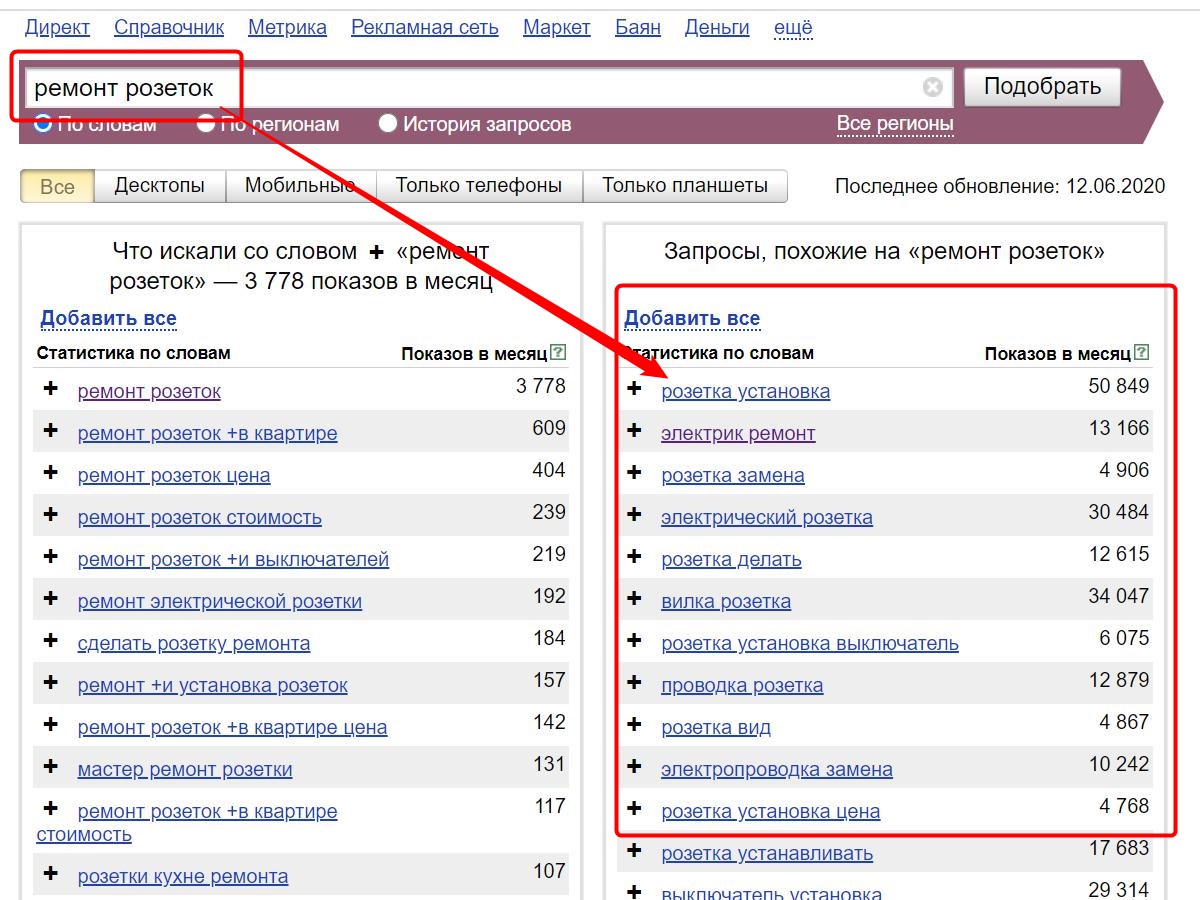1200x900 pixels.
Task: Open the 'Метрика' top menu link
Action: pyautogui.click(x=288, y=27)
